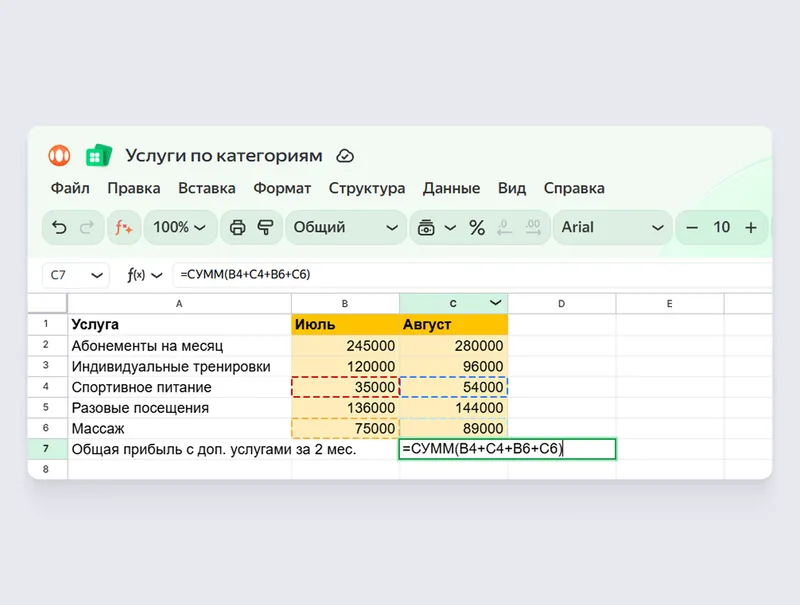Open the column C header dropdown arrow

[495, 303]
